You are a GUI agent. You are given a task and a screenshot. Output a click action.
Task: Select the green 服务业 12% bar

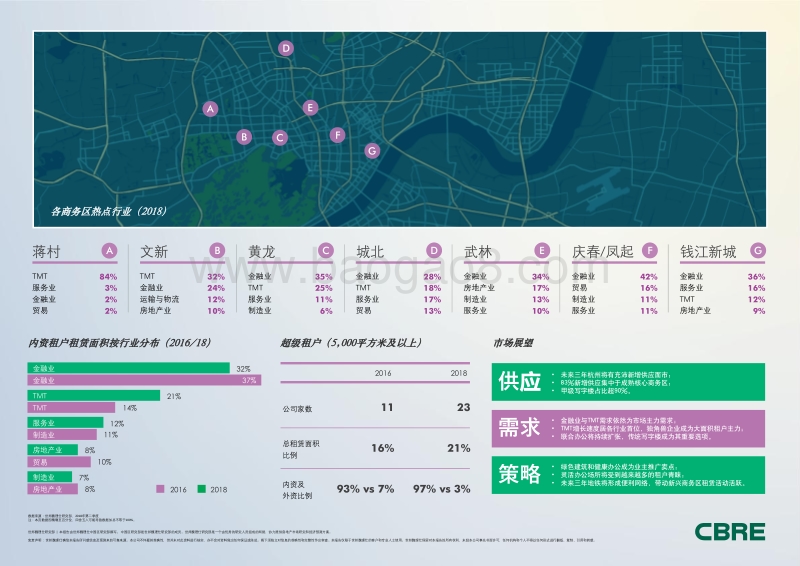pyautogui.click(x=65, y=423)
